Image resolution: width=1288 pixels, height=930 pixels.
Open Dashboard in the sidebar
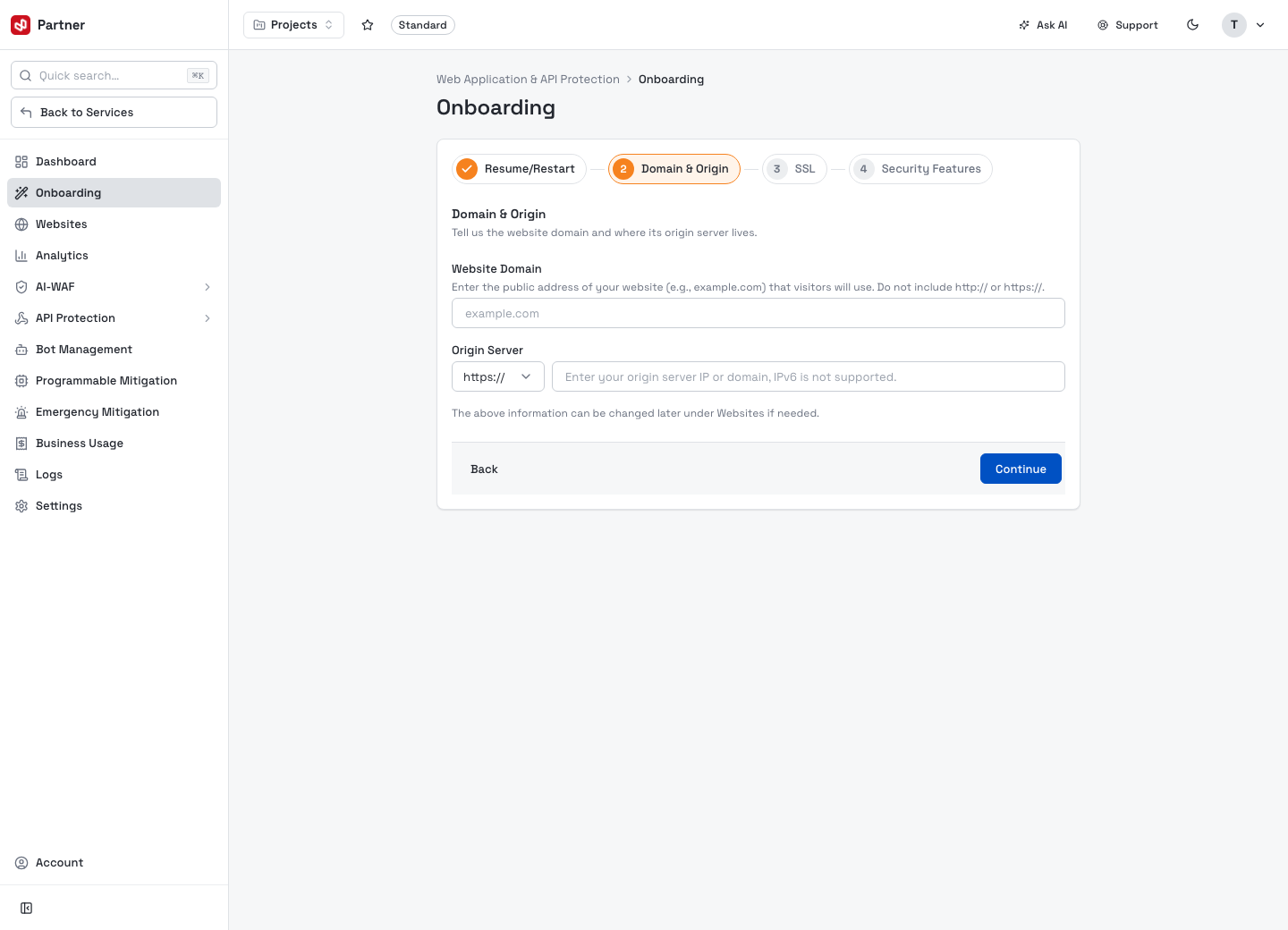114,162
